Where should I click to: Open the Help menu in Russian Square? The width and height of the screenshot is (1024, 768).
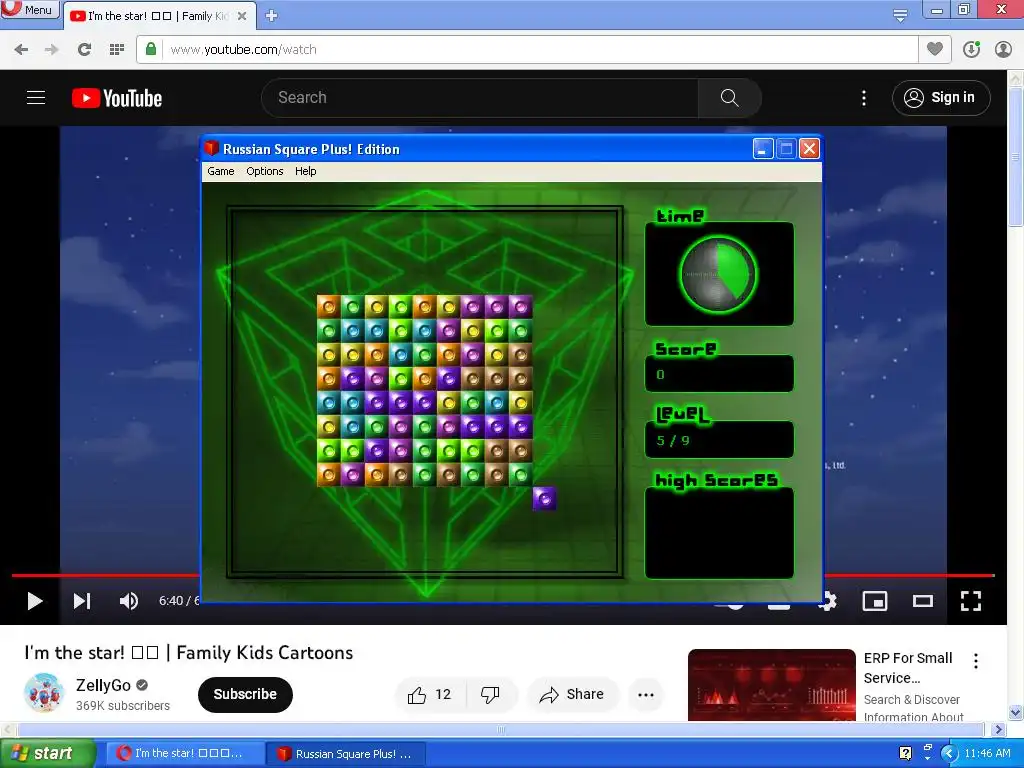point(305,171)
